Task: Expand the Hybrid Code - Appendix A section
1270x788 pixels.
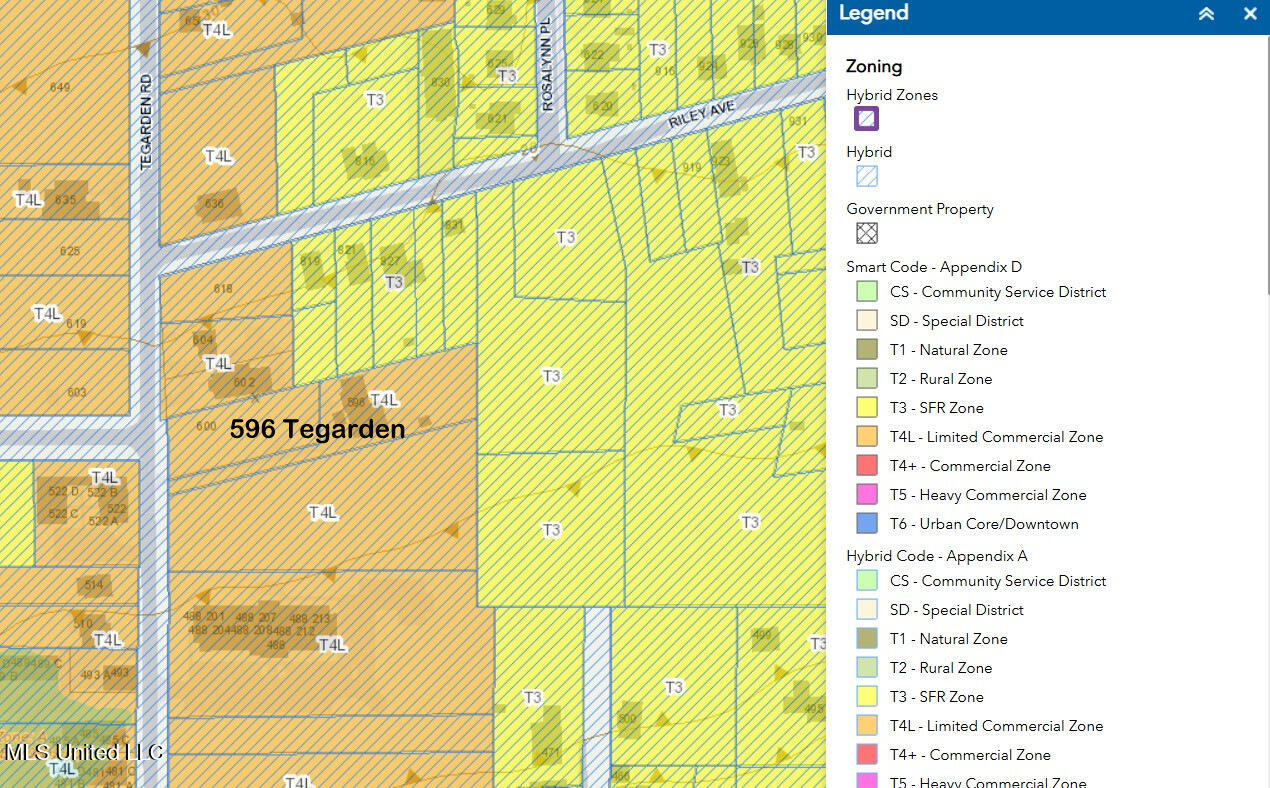Action: coord(937,555)
